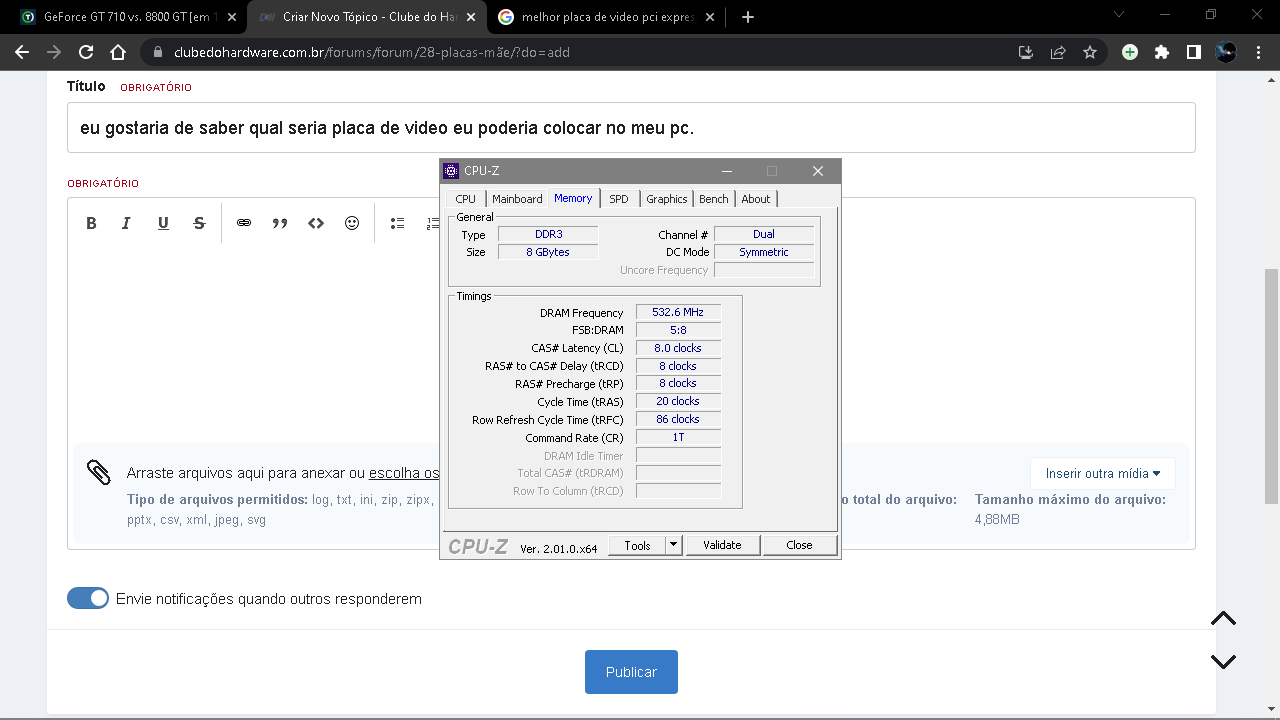
Task: Select the Memory tab in CPU-Z
Action: [x=573, y=198]
